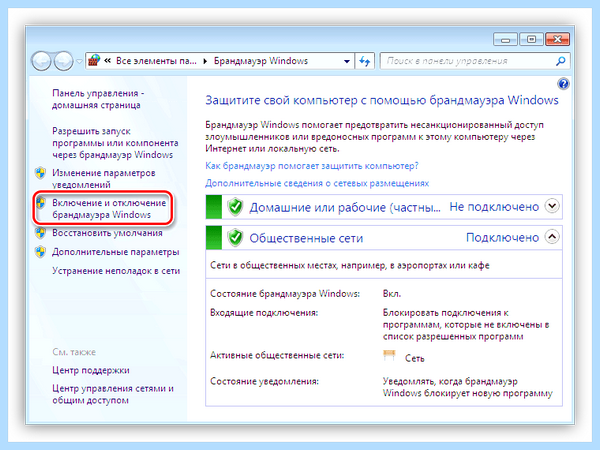This screenshot has height=450, width=600.
Task: Maximize the Windows Firewall window
Action: (531, 39)
